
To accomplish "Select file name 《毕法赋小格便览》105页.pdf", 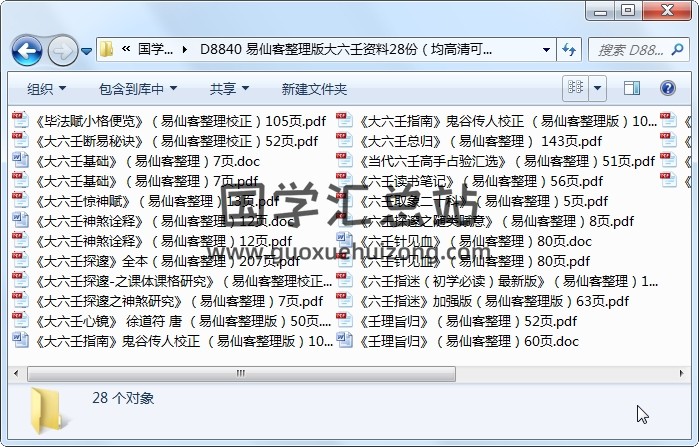I will tap(180, 121).
